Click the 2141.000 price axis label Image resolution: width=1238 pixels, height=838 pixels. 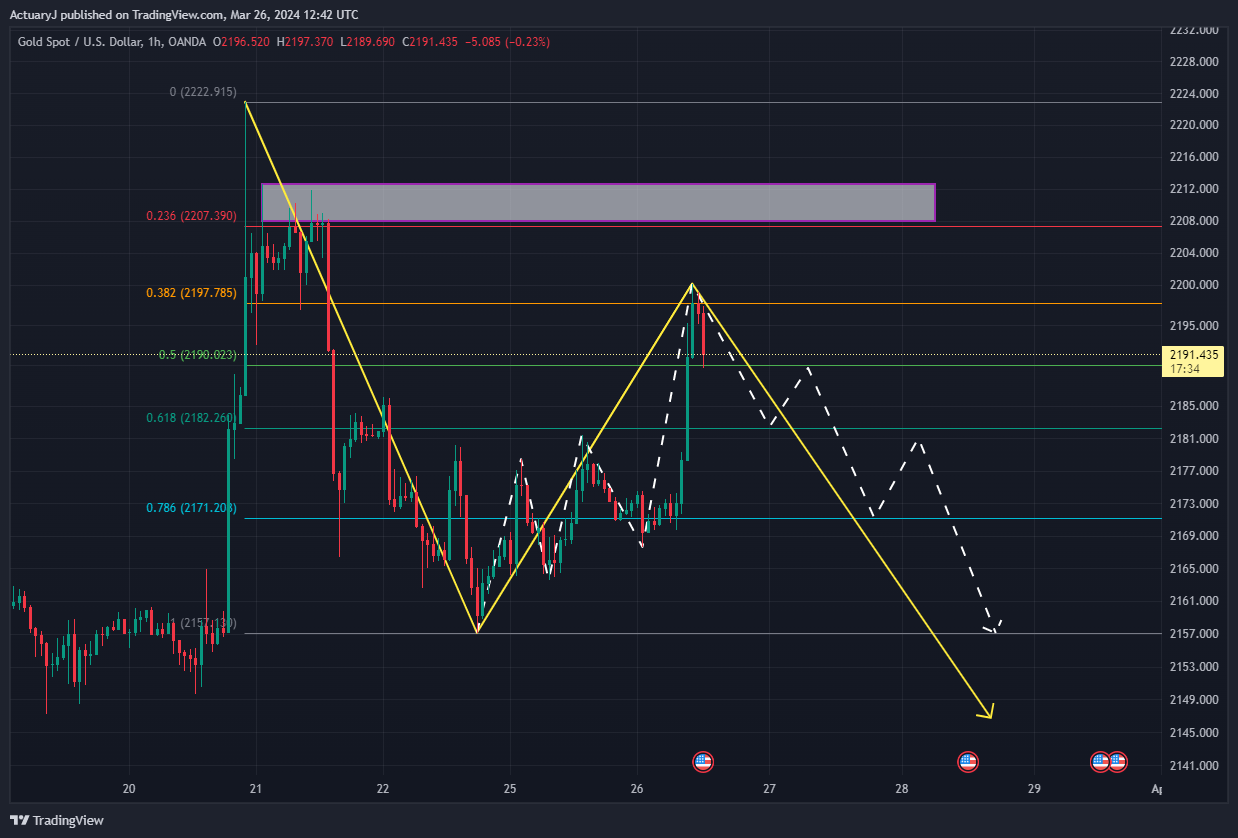click(1194, 766)
